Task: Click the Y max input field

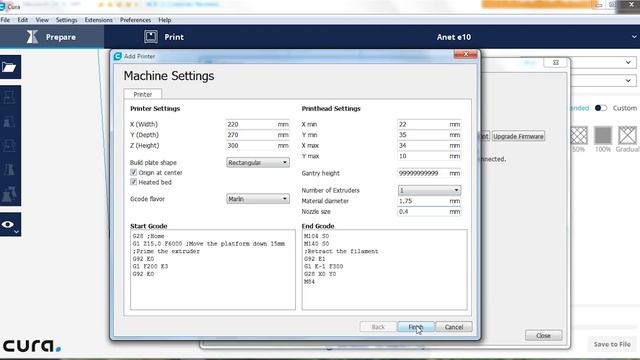Action: pos(429,156)
